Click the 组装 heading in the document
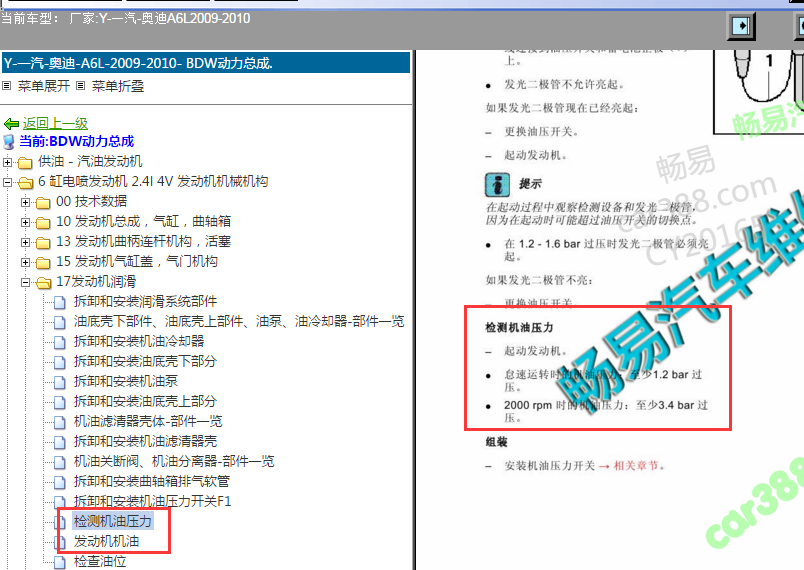 tap(496, 442)
